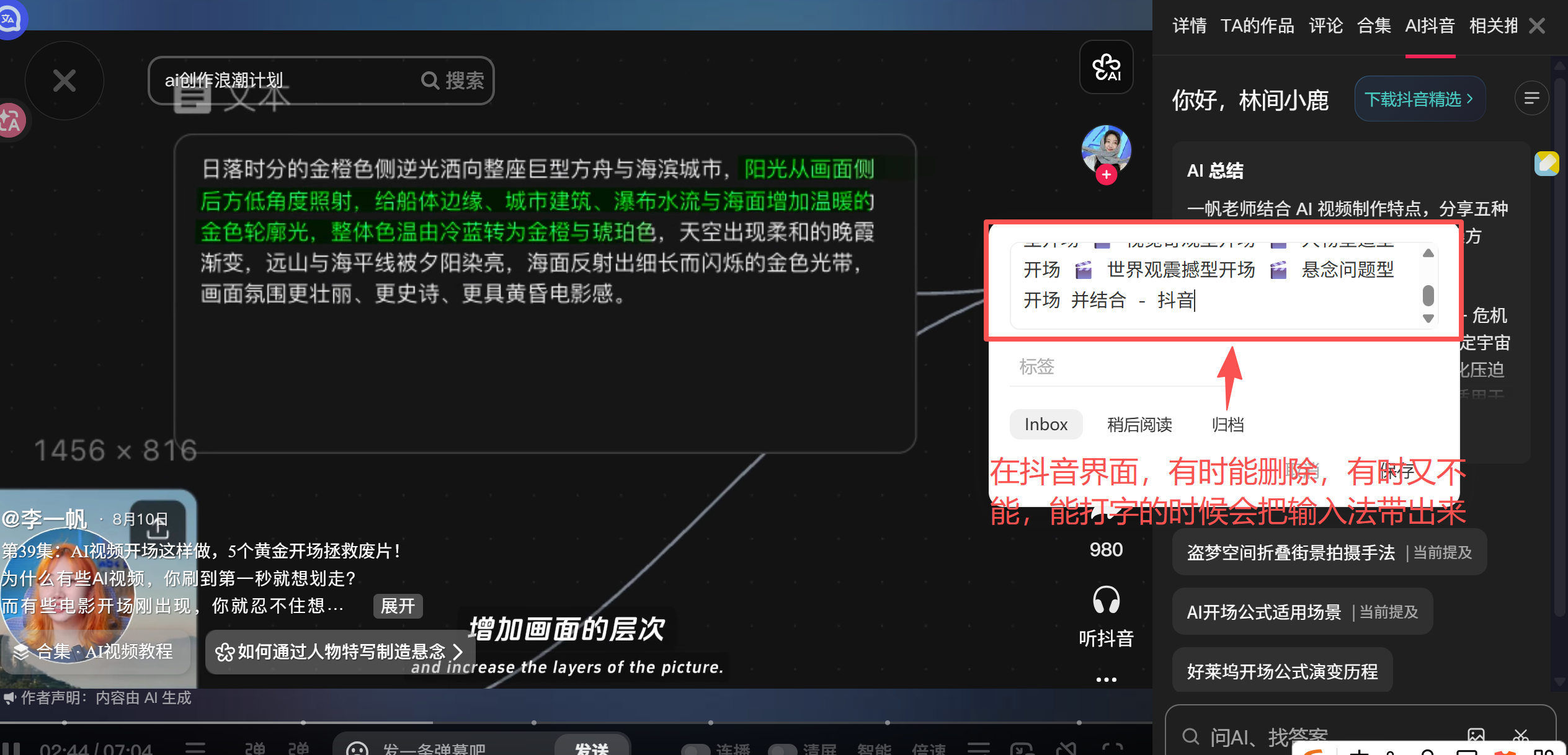The height and width of the screenshot is (755, 1568).
Task: Open the AI panel history list icon
Action: pyautogui.click(x=1531, y=99)
